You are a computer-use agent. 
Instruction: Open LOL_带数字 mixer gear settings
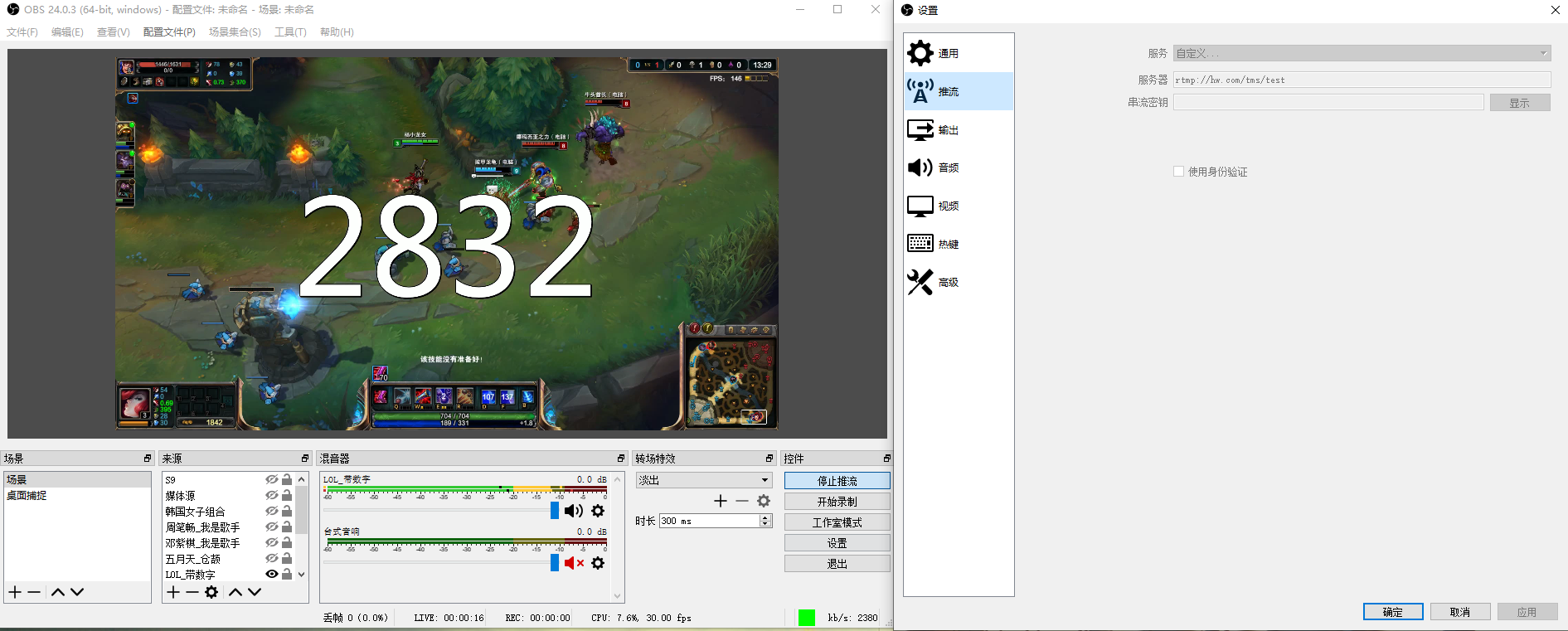[x=598, y=511]
